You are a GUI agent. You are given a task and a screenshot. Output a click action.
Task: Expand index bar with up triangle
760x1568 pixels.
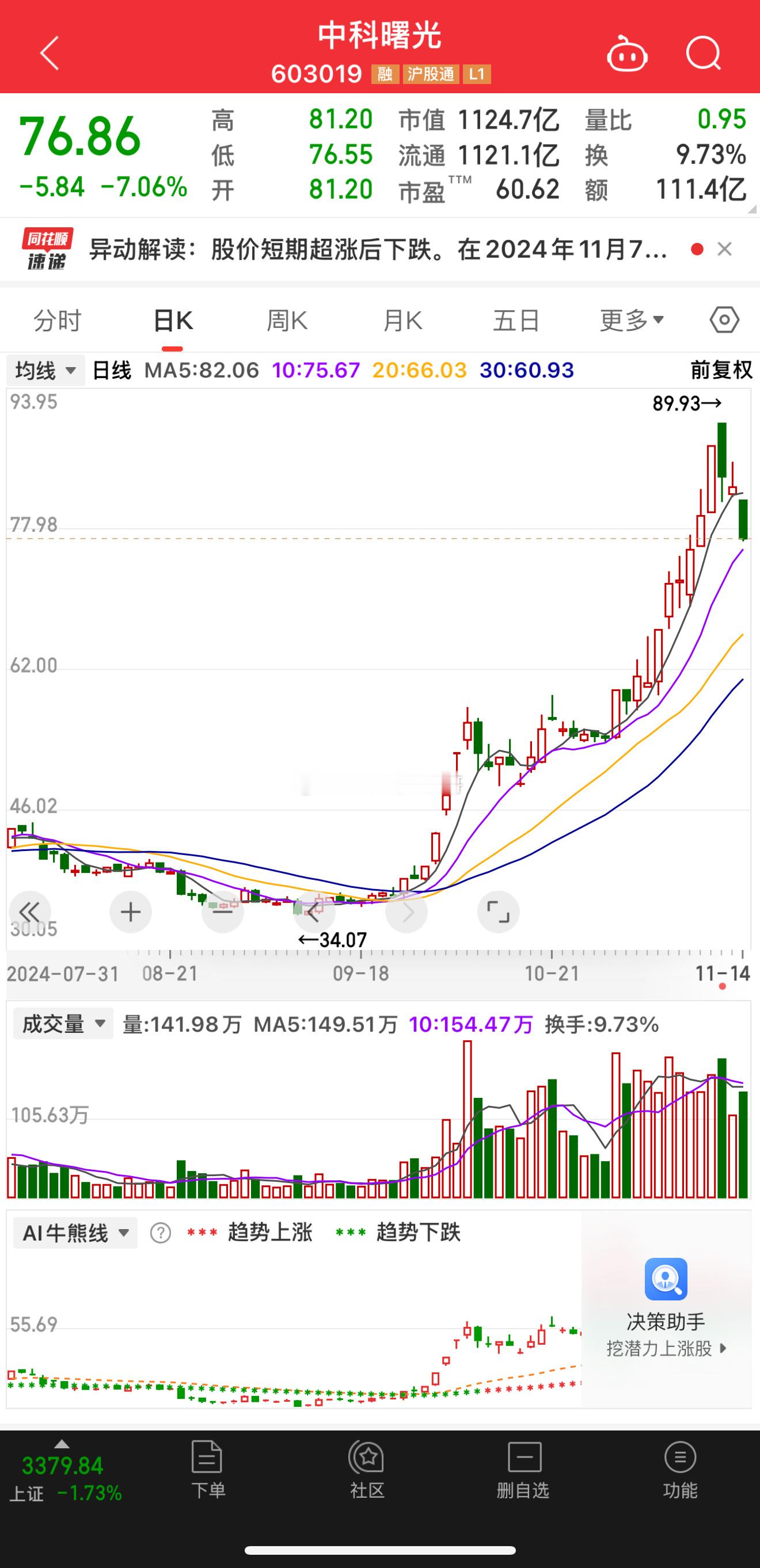(x=62, y=1444)
